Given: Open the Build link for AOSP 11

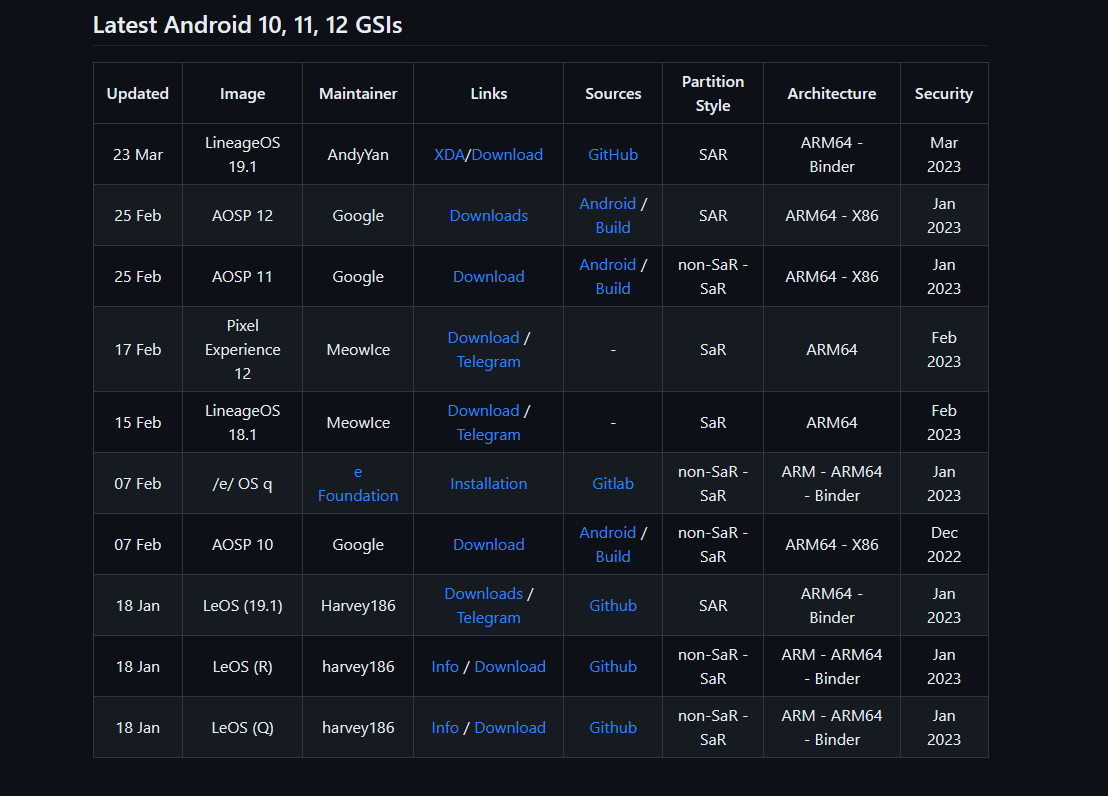Looking at the screenshot, I should pos(613,289).
